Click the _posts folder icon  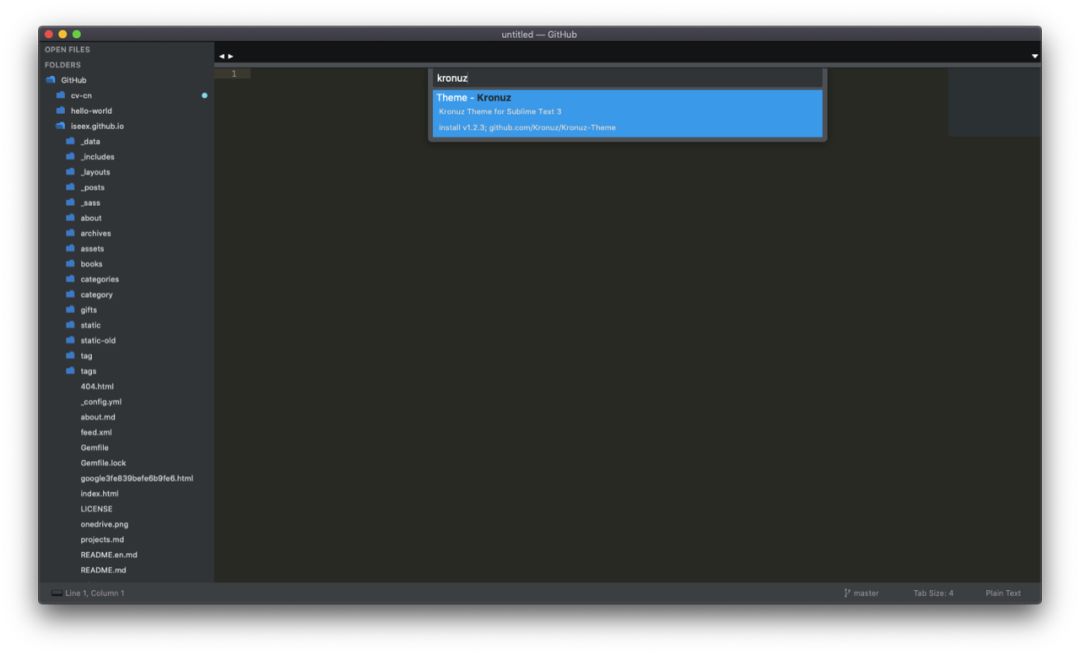70,187
